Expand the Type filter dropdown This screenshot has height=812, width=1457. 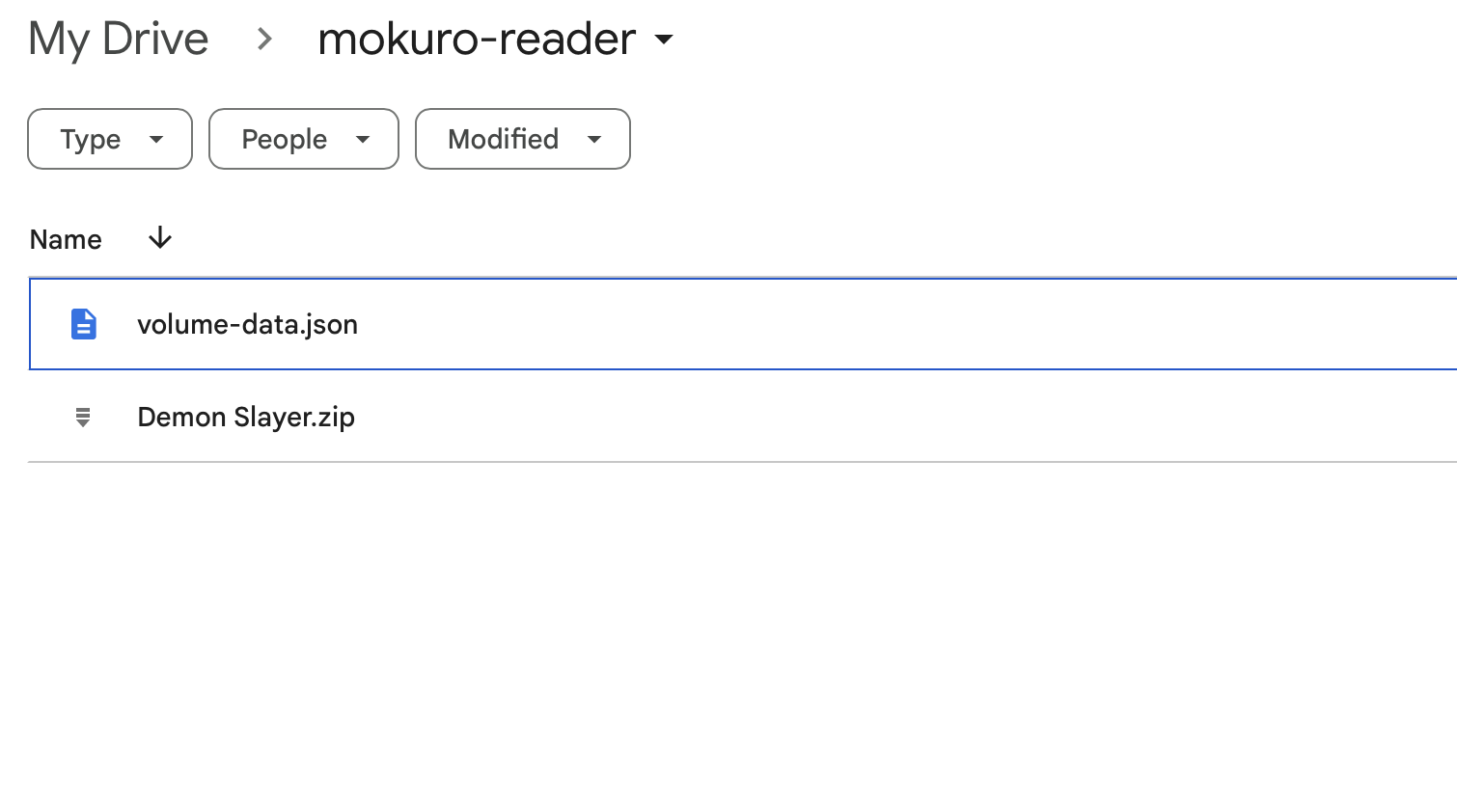pos(110,139)
